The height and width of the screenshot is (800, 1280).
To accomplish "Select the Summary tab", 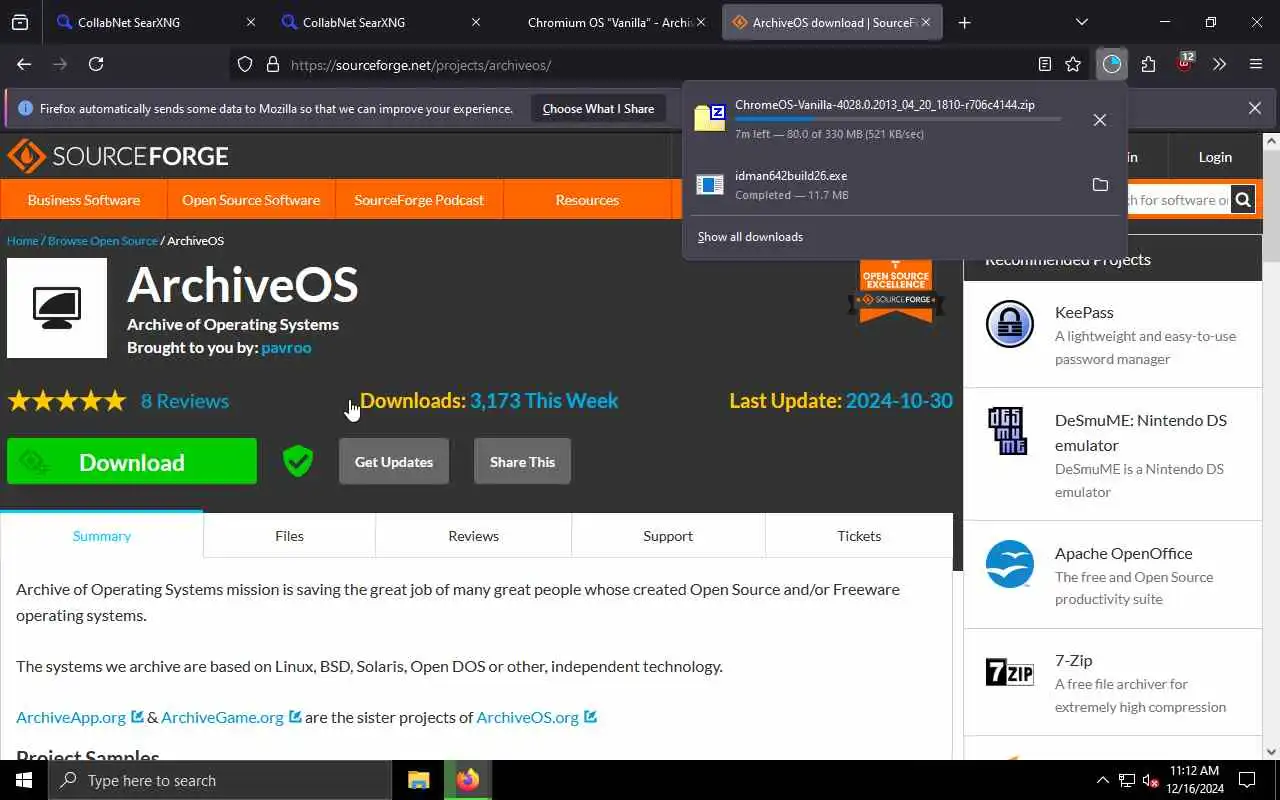I will pos(102,536).
